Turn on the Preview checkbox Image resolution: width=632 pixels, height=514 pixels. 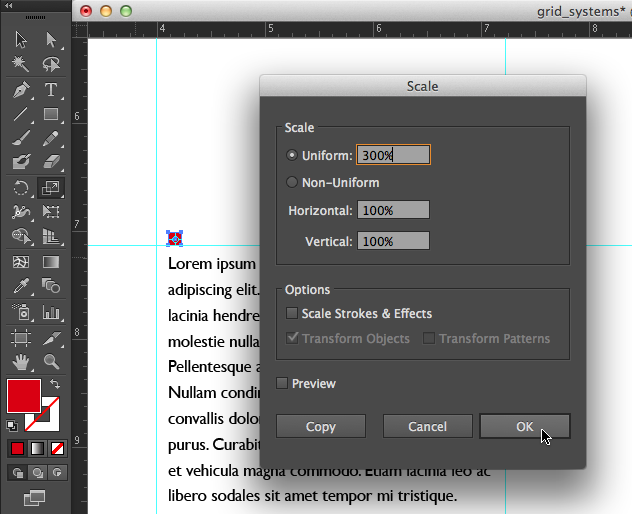pos(282,383)
